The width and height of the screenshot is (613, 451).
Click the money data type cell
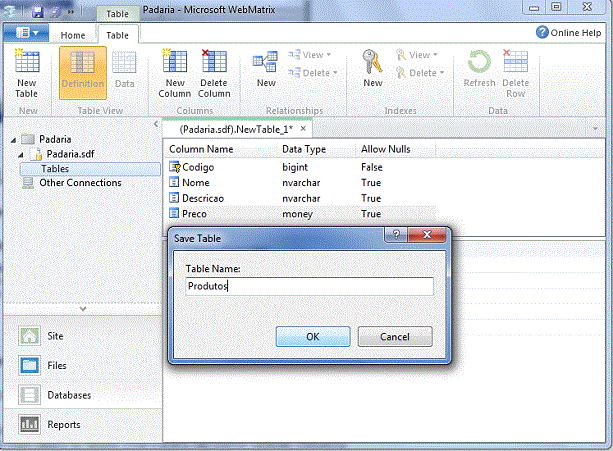[x=297, y=214]
